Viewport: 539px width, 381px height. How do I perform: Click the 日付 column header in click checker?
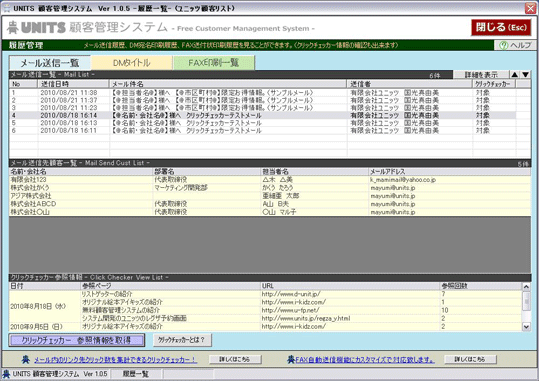pos(45,286)
